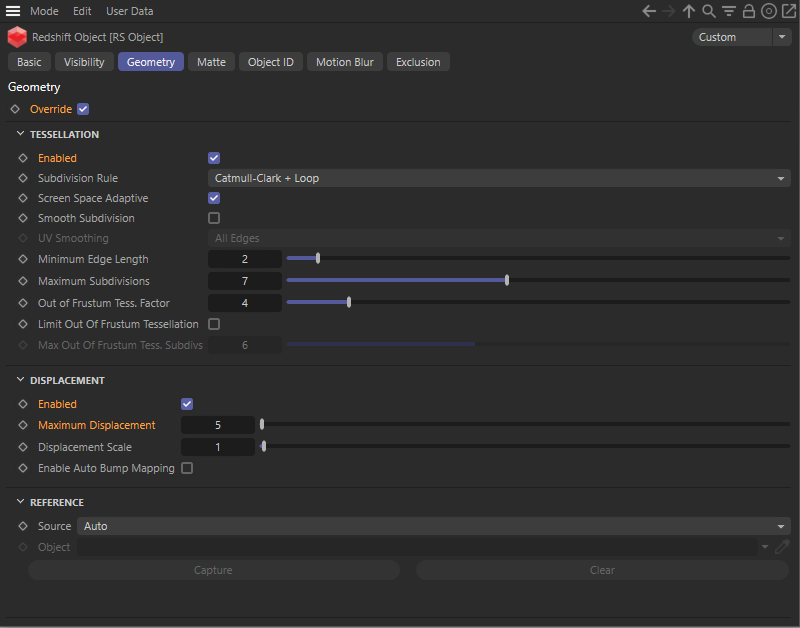Open the User Data menu
The image size is (800, 628).
[130, 11]
